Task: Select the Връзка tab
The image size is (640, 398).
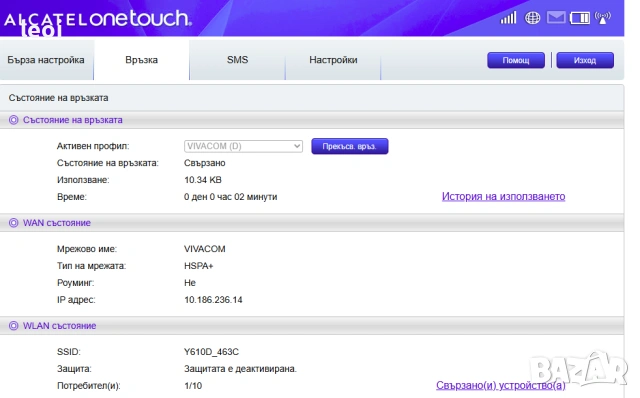Action: 142,60
